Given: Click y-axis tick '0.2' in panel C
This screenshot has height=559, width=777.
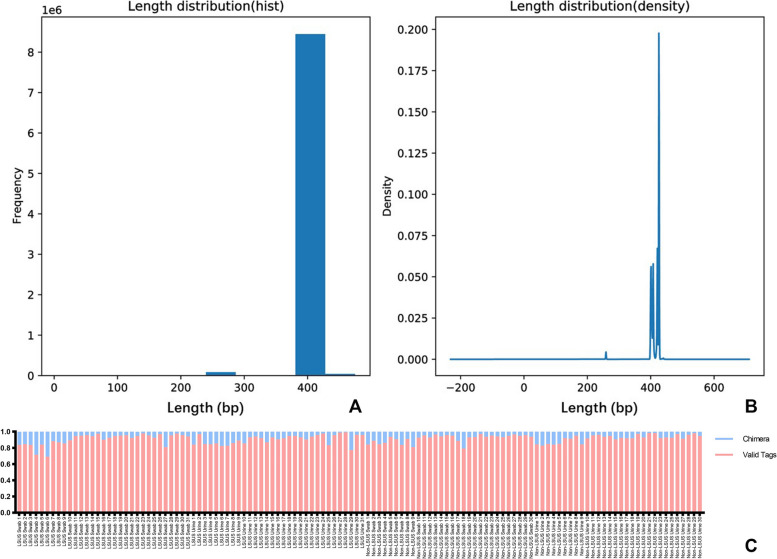Looking at the screenshot, I should pos(5,497).
